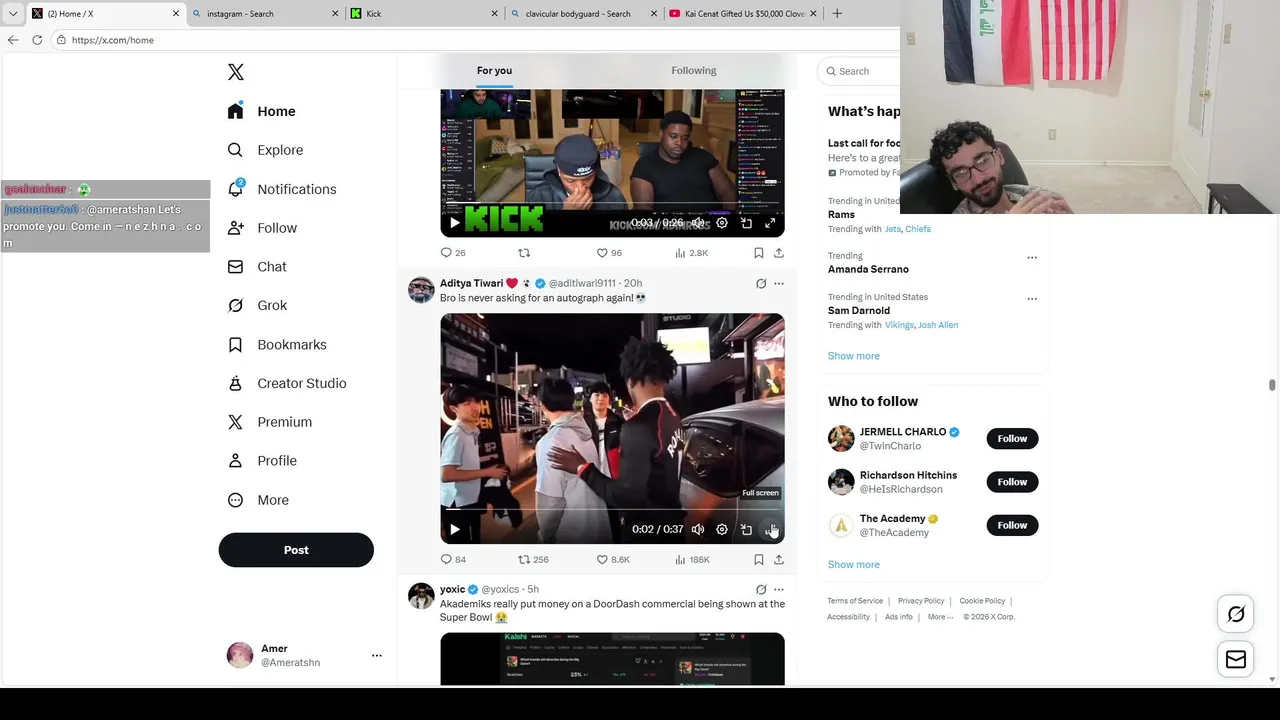Viewport: 1280px width, 720px height.
Task: Like the top post with 96 likes
Action: pyautogui.click(x=609, y=253)
